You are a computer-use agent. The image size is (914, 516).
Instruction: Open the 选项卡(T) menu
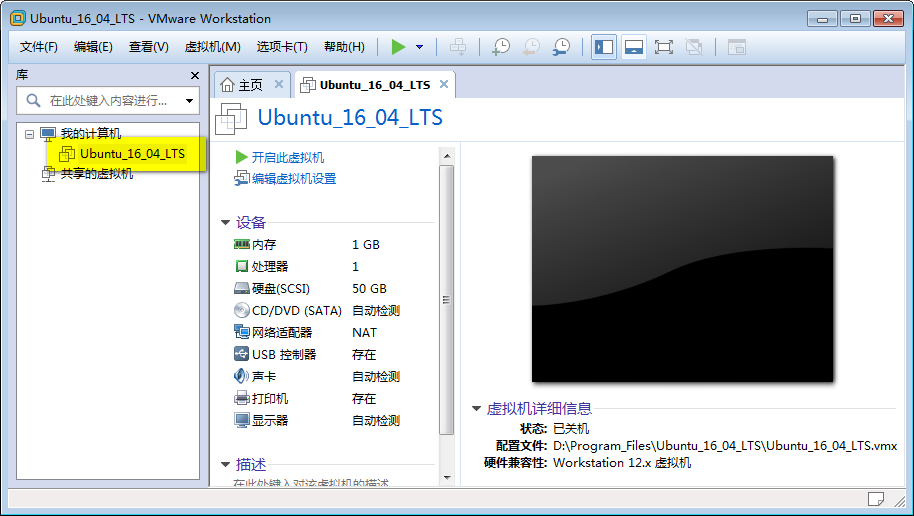282,47
